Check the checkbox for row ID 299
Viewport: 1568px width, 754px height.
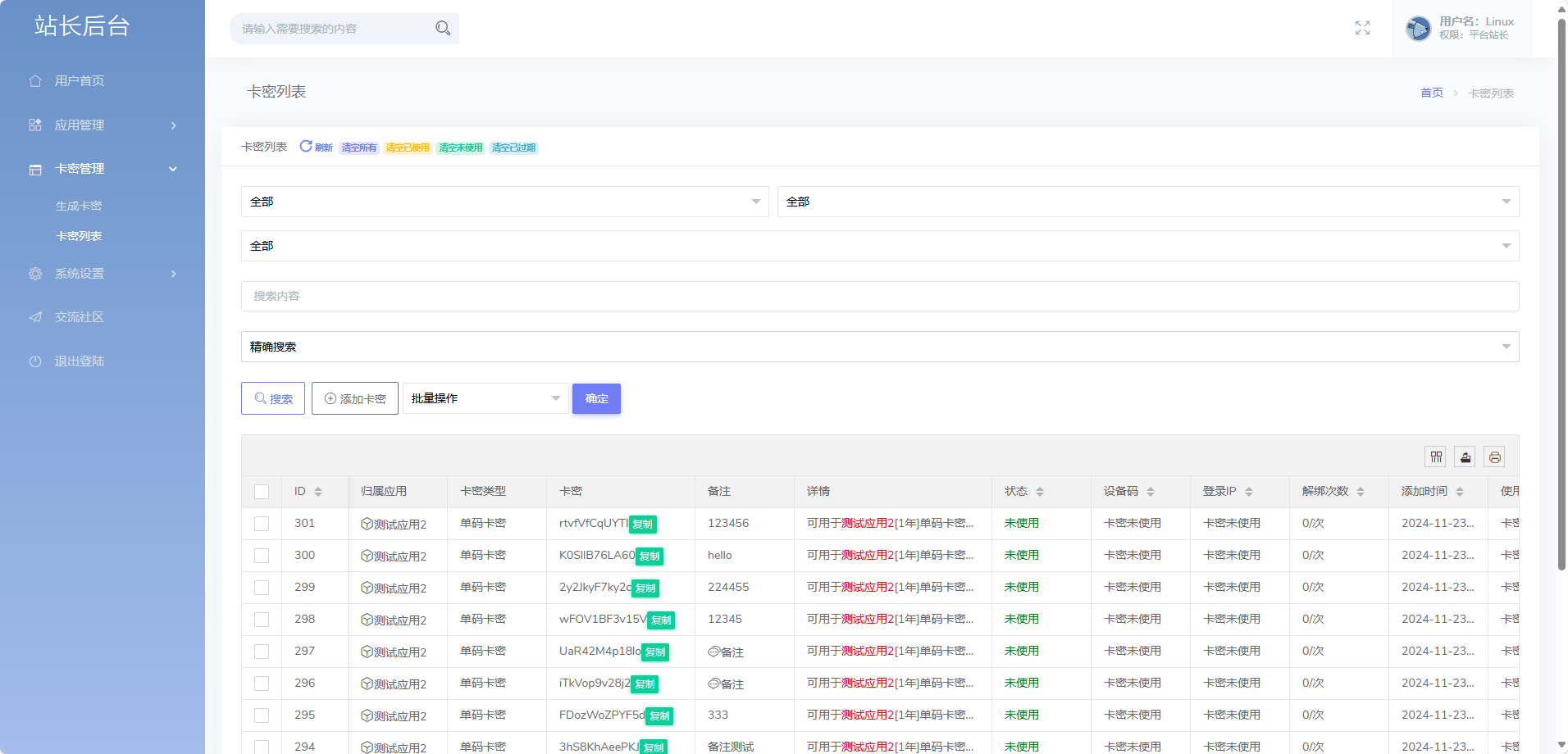point(262,588)
